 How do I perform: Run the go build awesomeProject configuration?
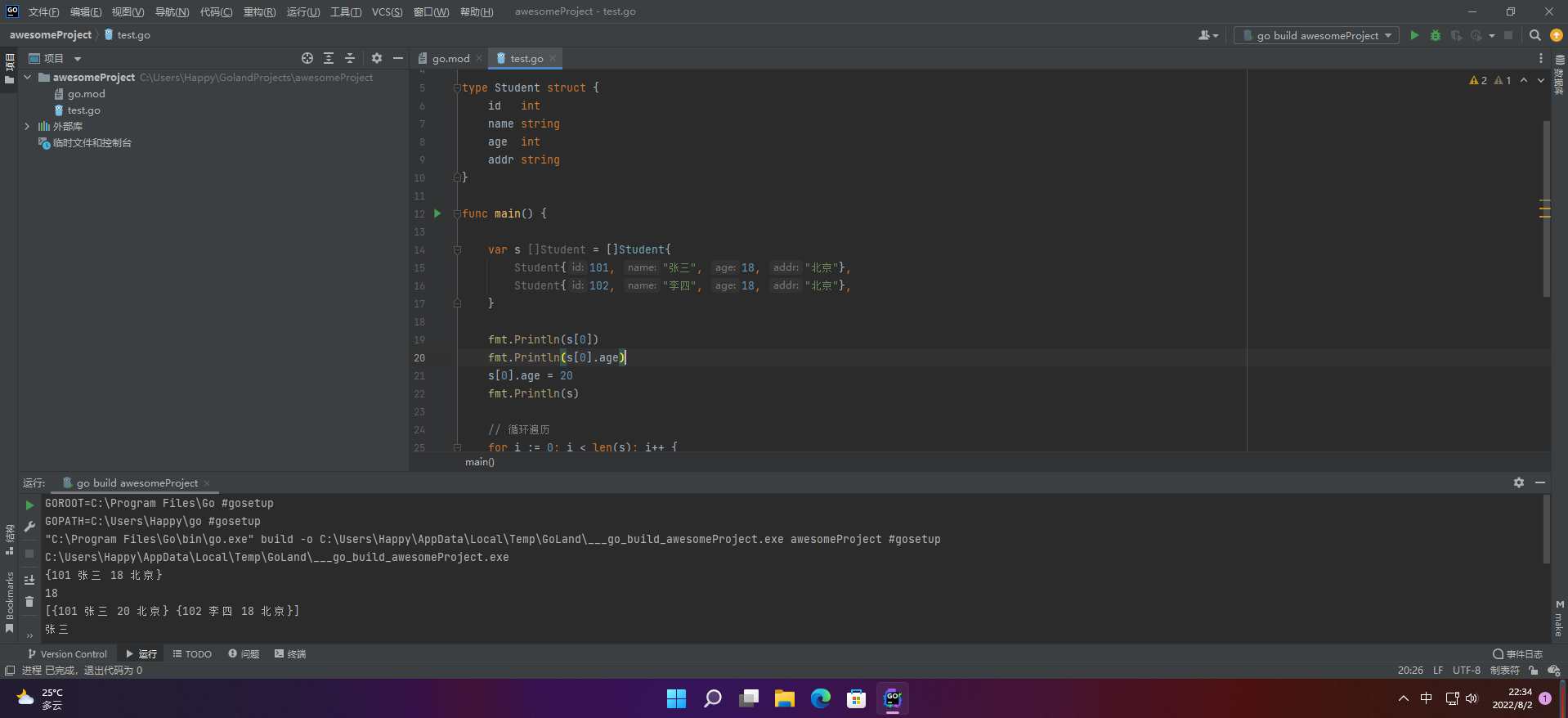coord(1414,35)
